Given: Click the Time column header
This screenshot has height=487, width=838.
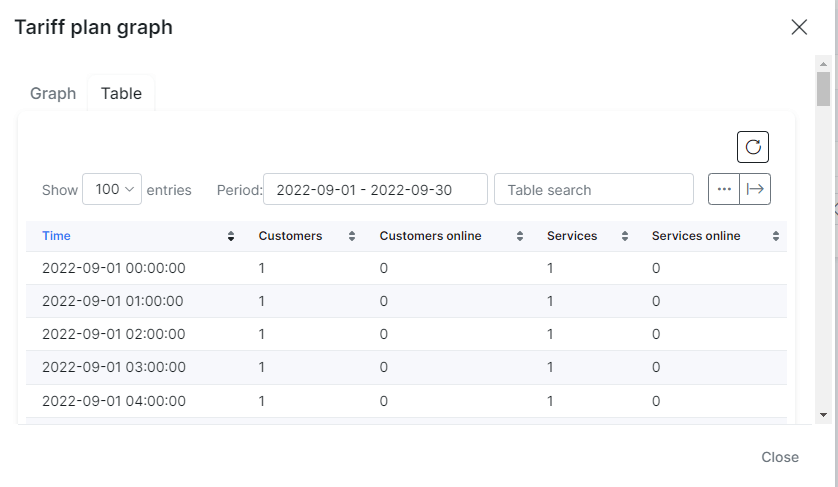Looking at the screenshot, I should 56,236.
